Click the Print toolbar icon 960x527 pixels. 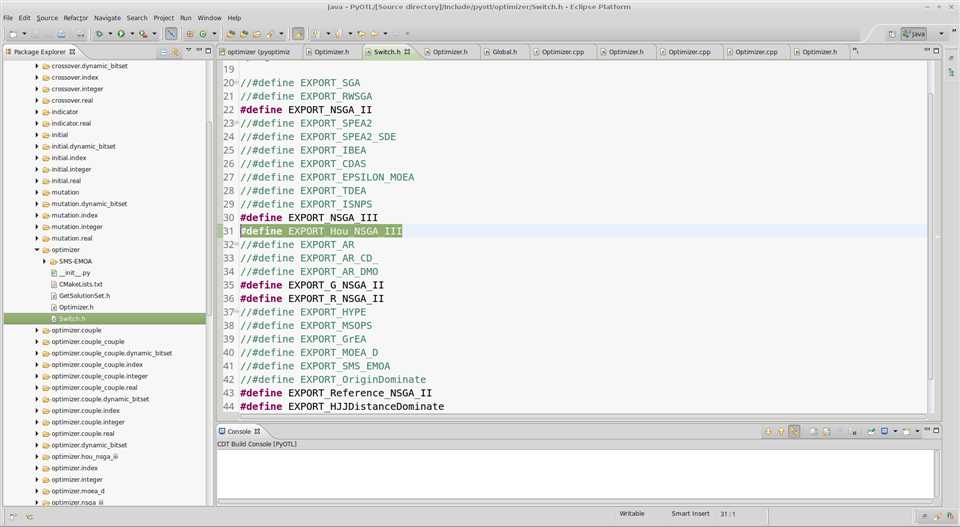[x=62, y=34]
